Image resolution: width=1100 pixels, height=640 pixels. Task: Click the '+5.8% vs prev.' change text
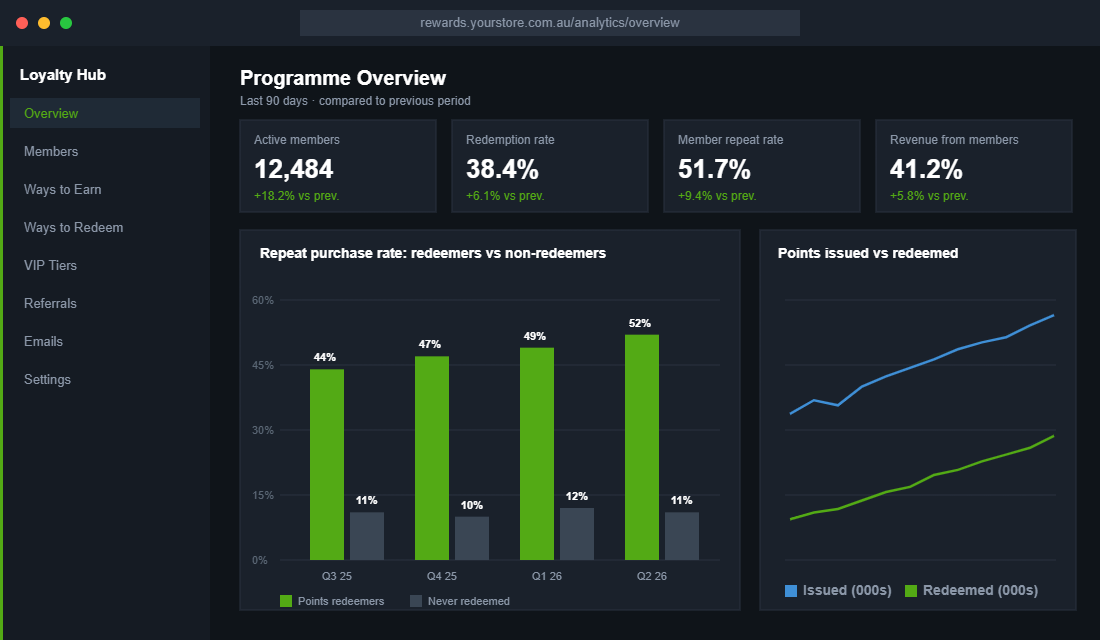[x=929, y=196]
